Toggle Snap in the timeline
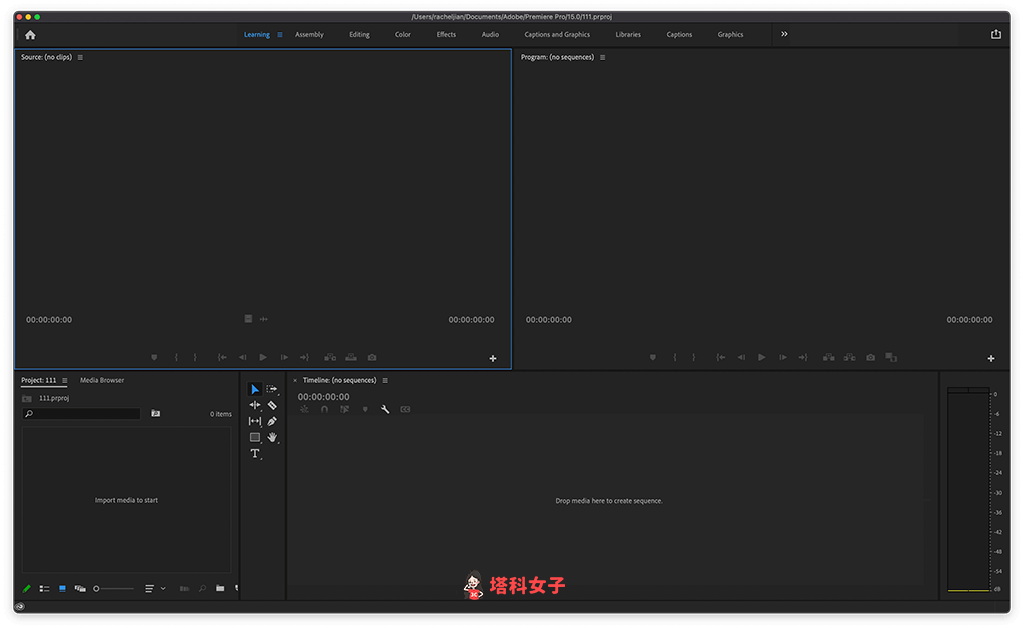This screenshot has height=629, width=1024. [324, 409]
